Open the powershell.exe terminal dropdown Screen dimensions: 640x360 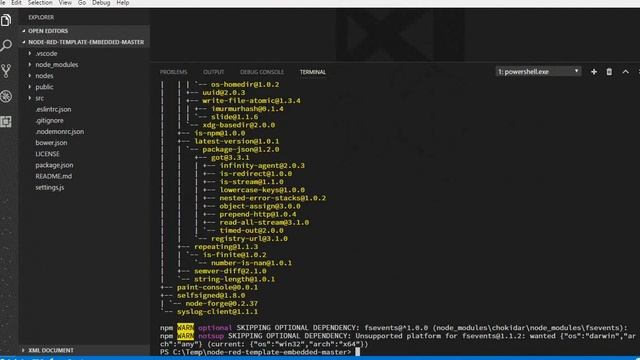coord(538,71)
